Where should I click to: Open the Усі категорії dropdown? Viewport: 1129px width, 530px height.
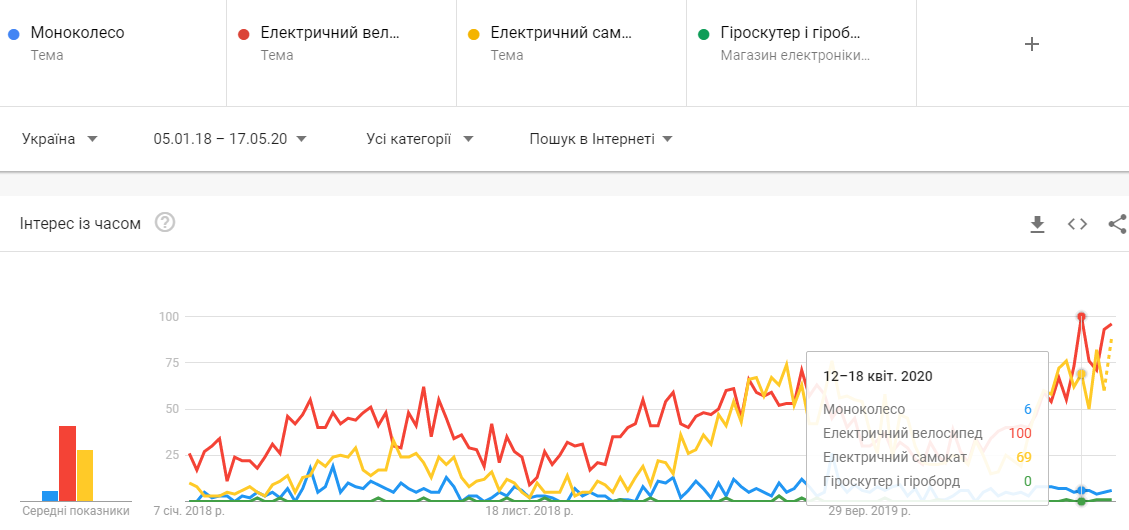(420, 139)
